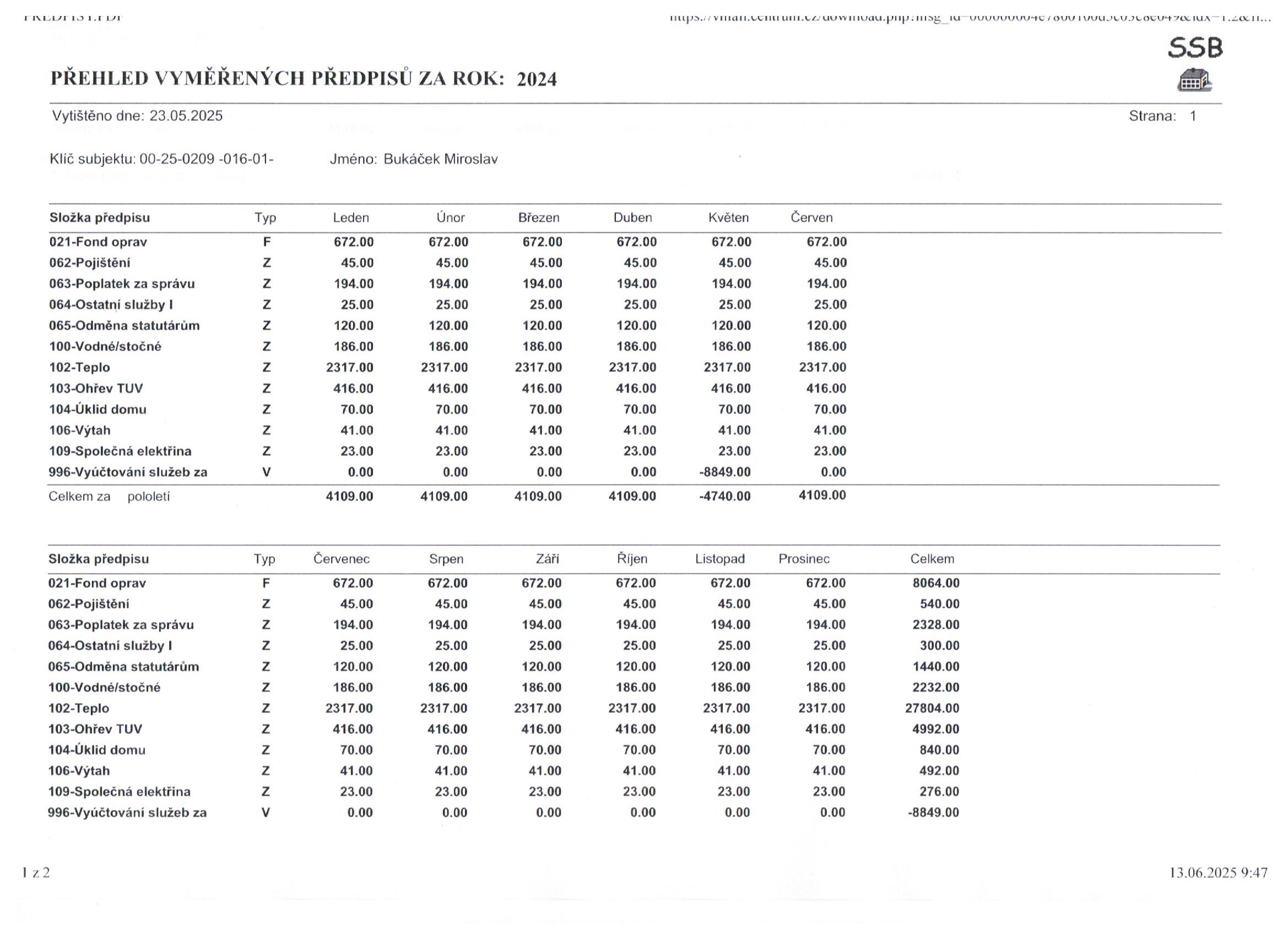Click 021-Fond oprav in the first table
This screenshot has width=1288, height=937.
[x=98, y=242]
